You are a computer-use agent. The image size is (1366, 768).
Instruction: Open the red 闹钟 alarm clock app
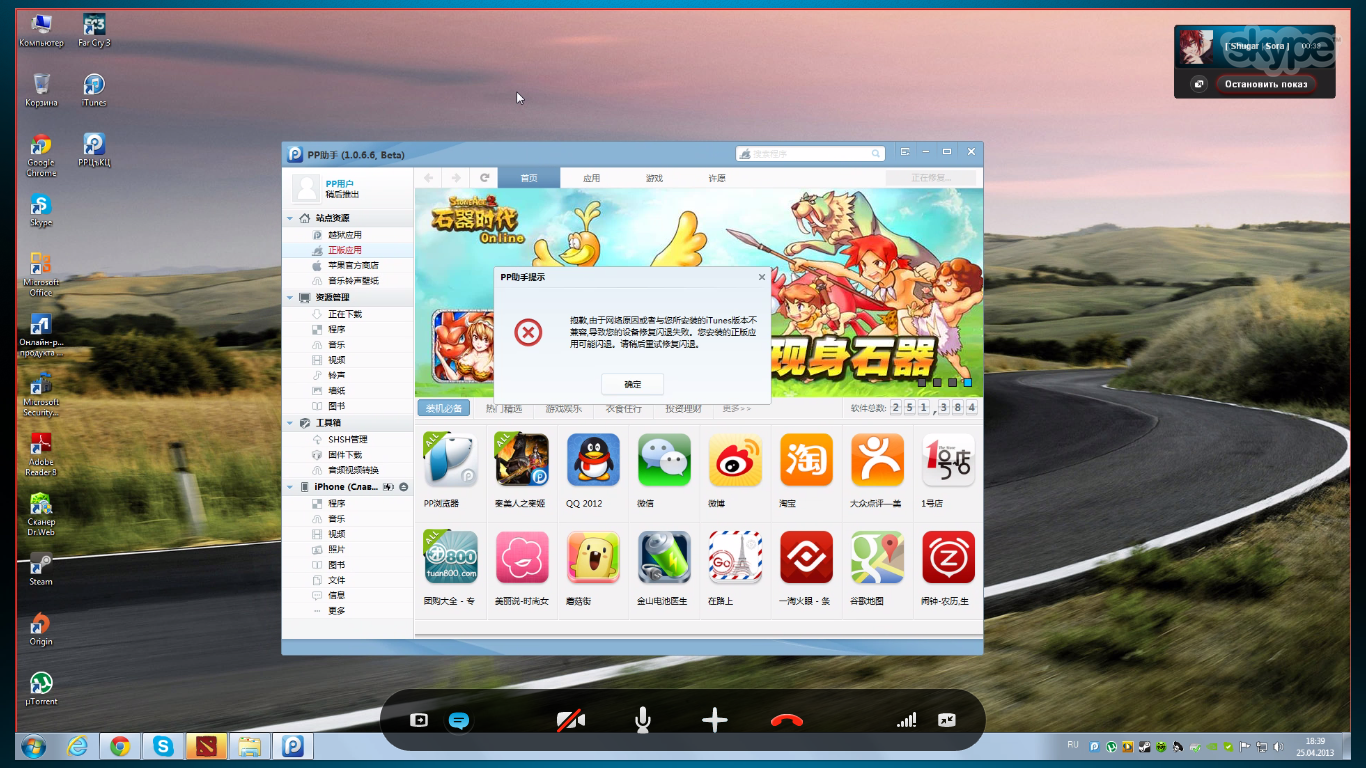[x=948, y=556]
